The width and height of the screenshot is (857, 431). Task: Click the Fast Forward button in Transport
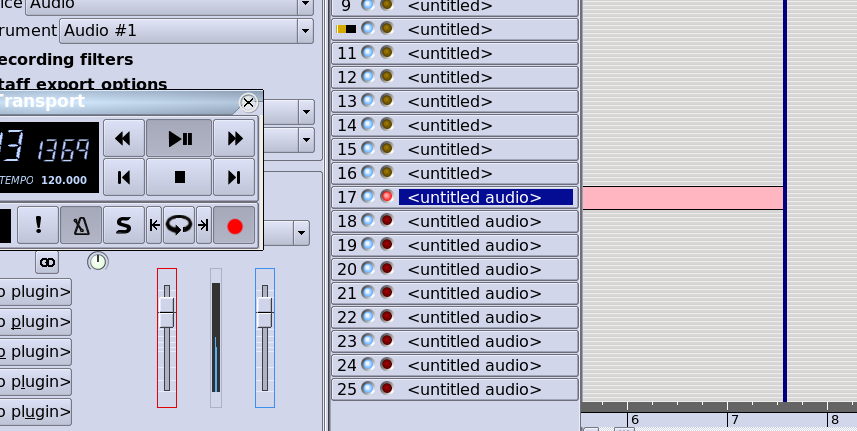coord(235,138)
